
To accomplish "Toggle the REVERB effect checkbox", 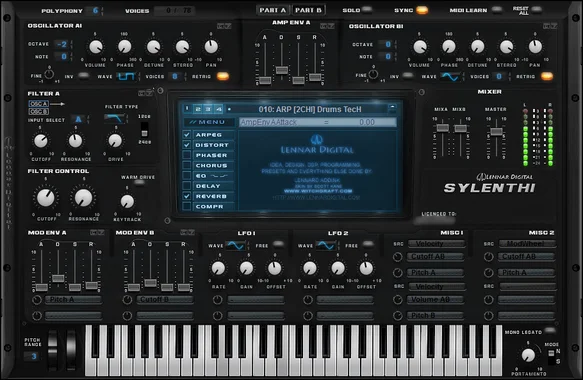I will (187, 196).
